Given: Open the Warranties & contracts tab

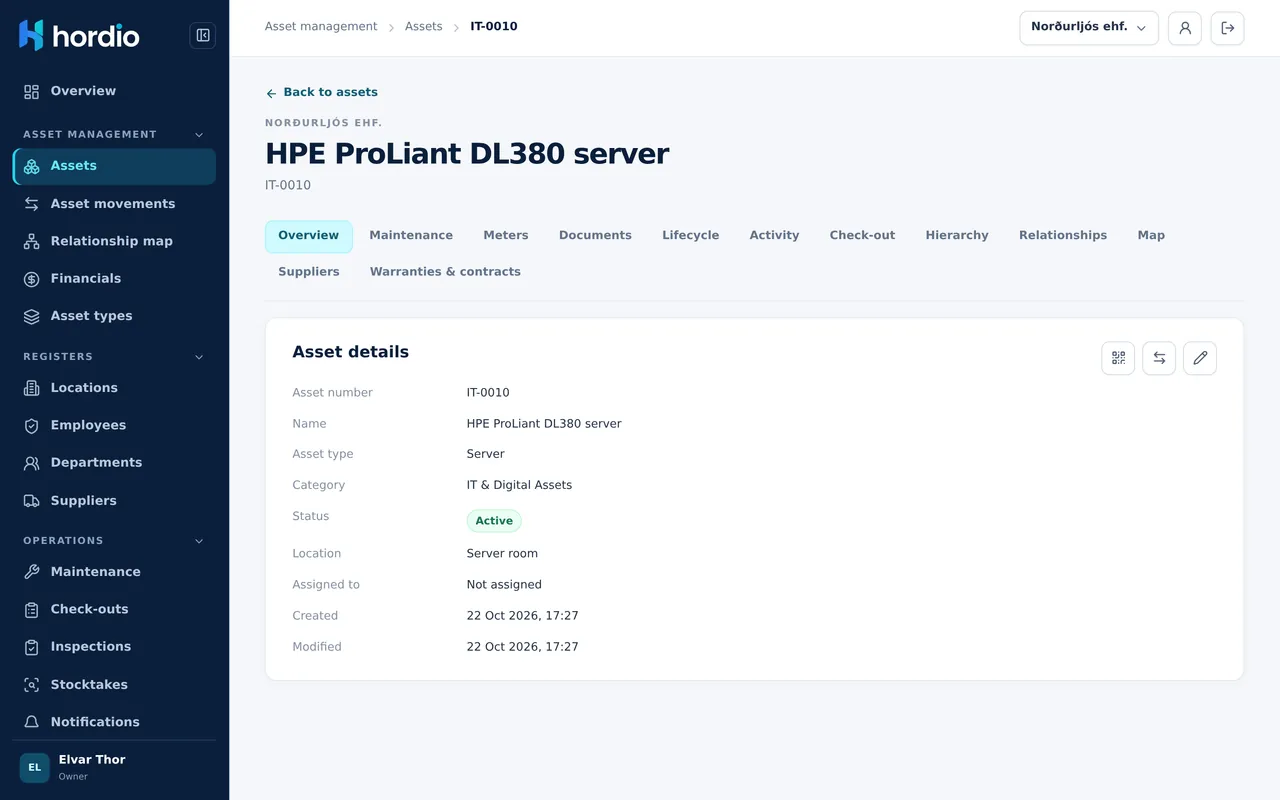Looking at the screenshot, I should tap(445, 272).
